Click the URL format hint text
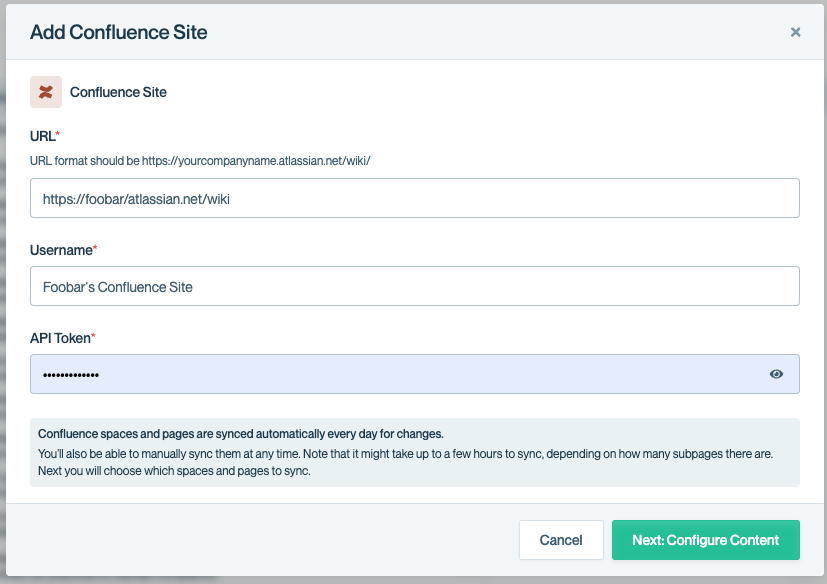 click(x=200, y=160)
